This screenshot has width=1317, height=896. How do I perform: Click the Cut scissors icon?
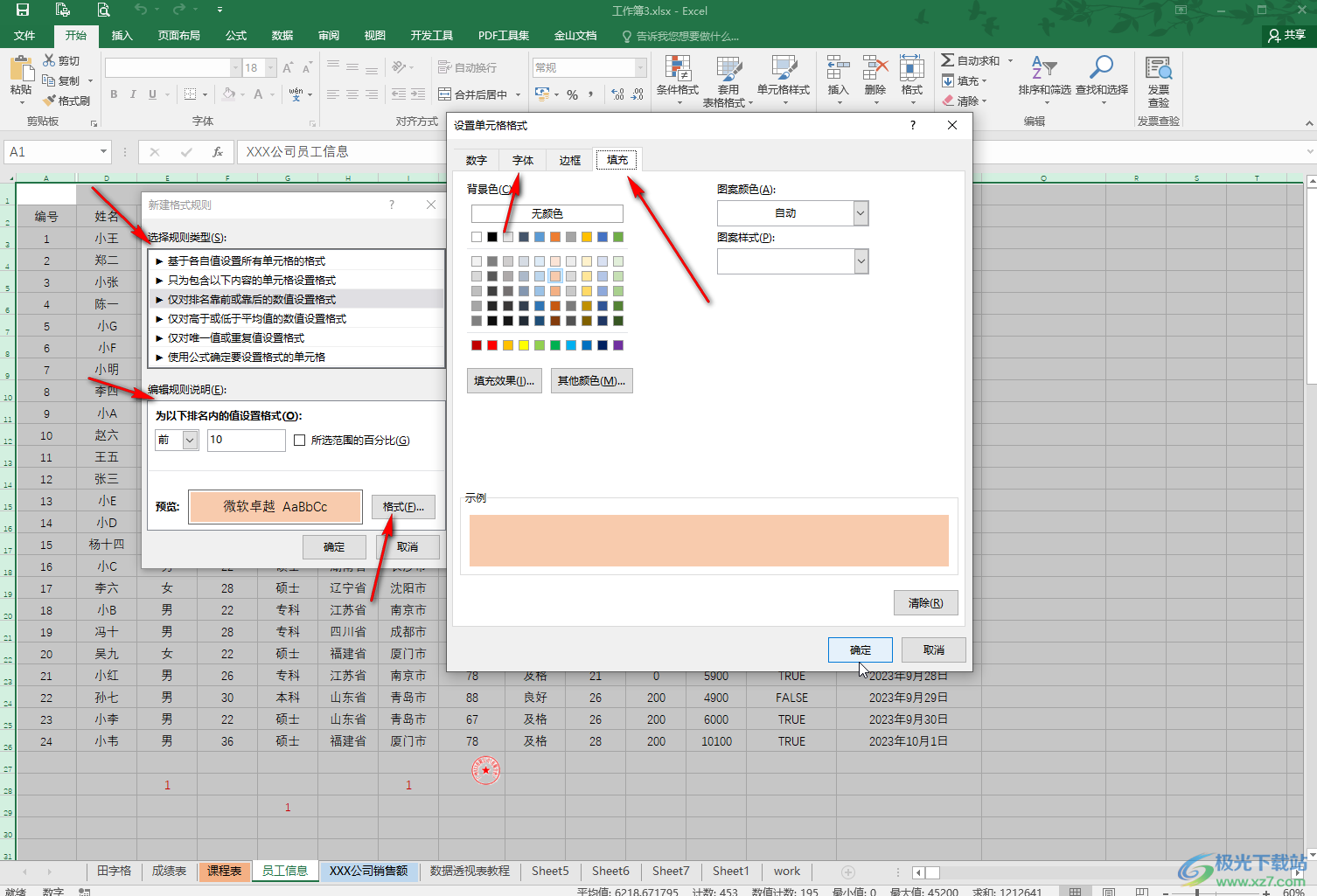point(49,60)
